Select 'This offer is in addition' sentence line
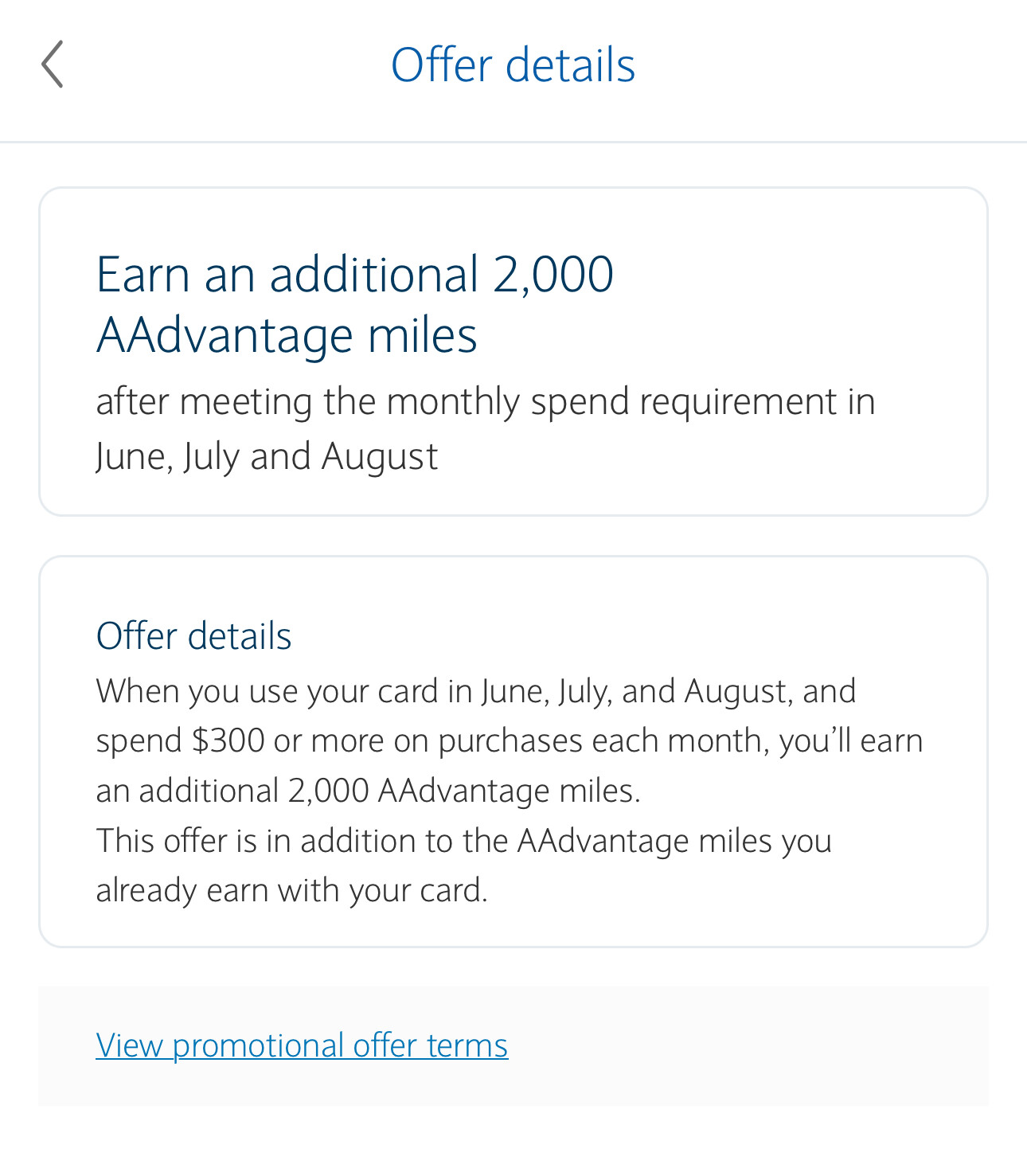1027x1176 pixels. [463, 841]
